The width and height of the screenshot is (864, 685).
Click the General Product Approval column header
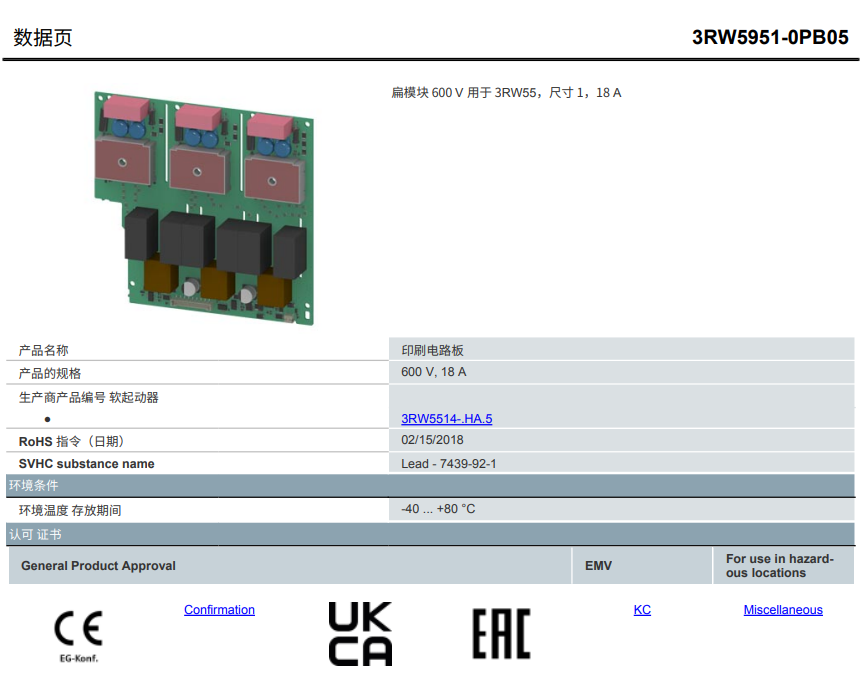pos(290,566)
